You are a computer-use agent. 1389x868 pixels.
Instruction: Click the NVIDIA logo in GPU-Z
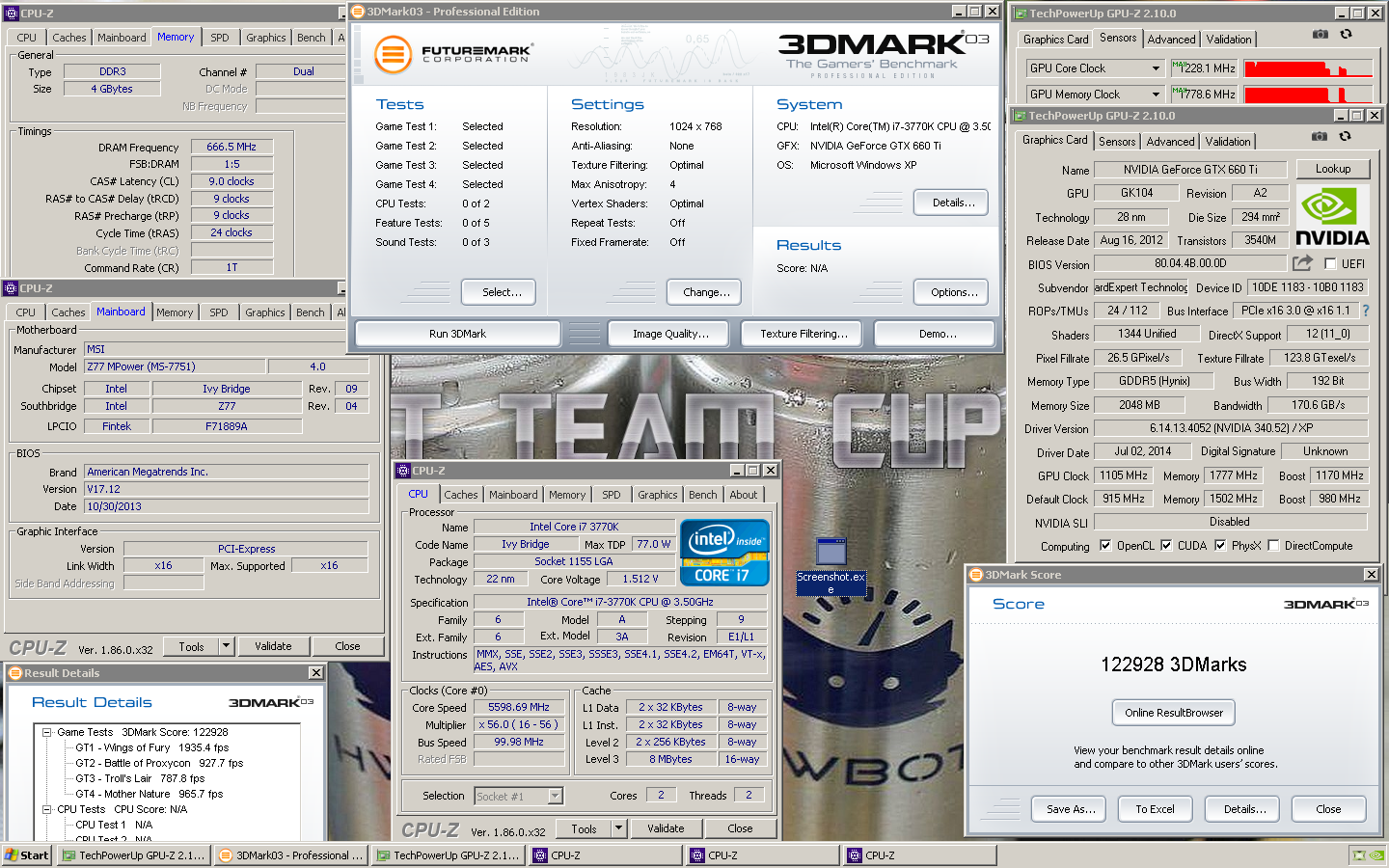pyautogui.click(x=1332, y=217)
